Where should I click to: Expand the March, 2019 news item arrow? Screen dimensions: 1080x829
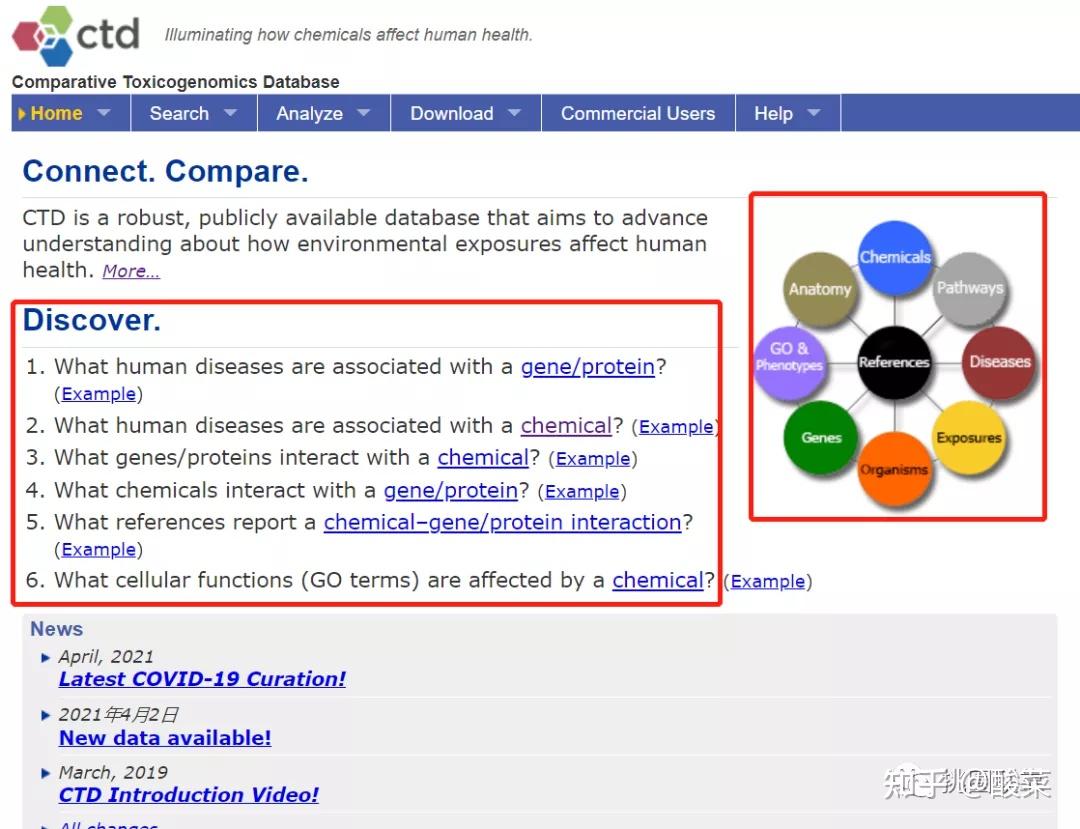(x=45, y=773)
